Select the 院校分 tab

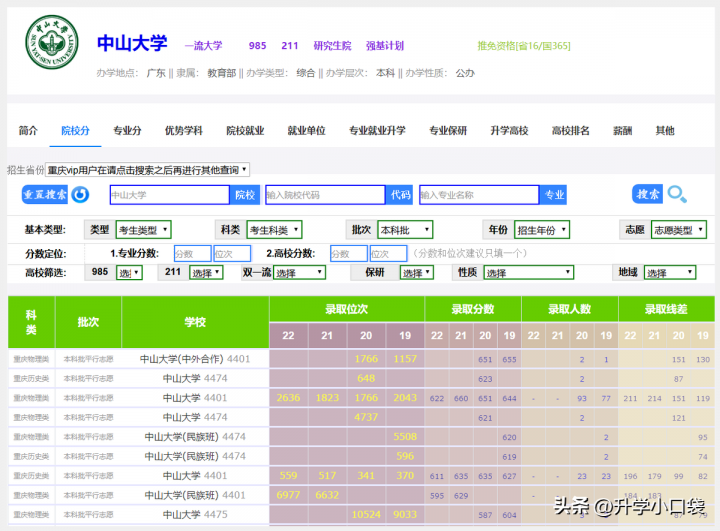[x=75, y=131]
